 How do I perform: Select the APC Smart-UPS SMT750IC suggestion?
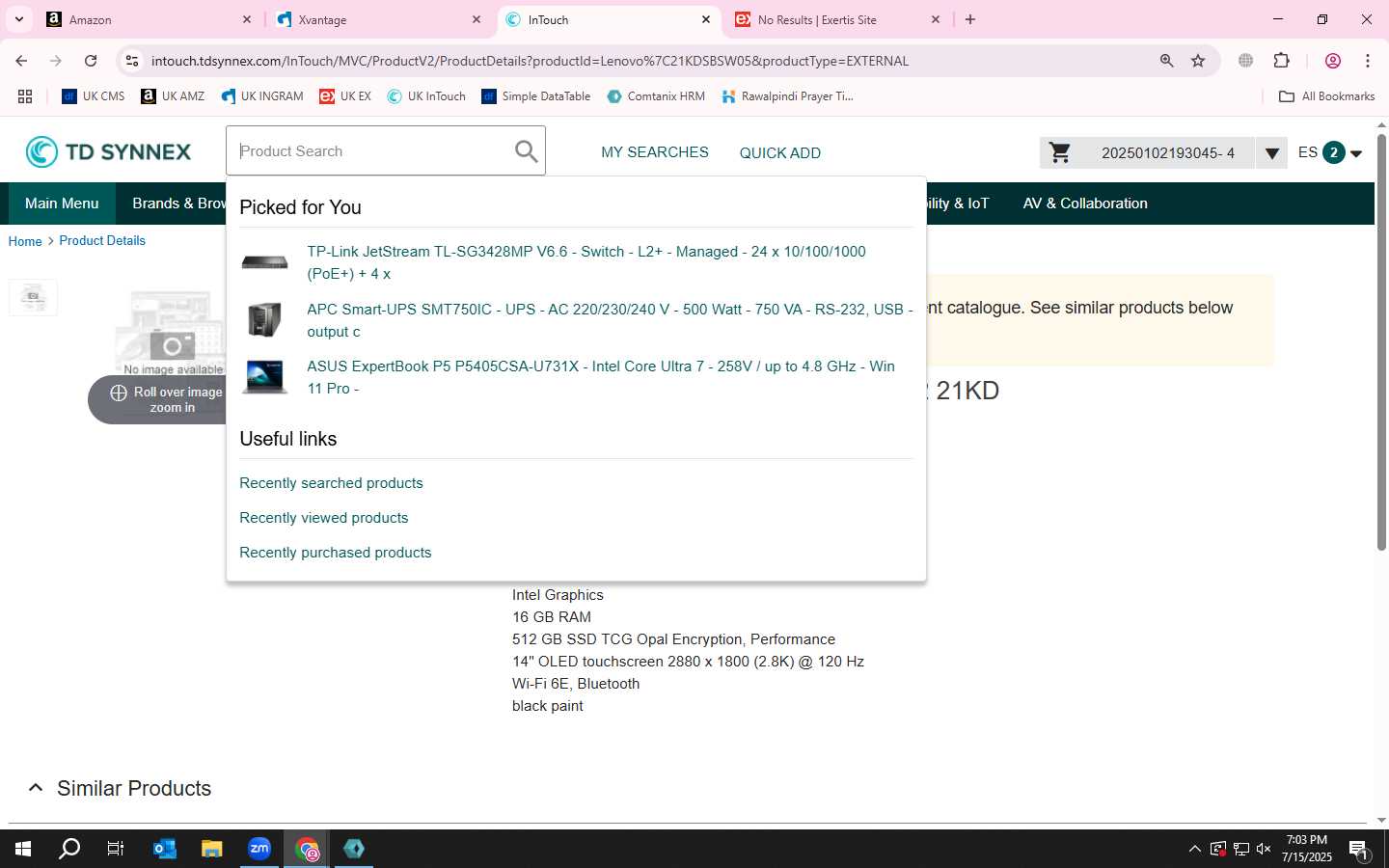pyautogui.click(x=609, y=320)
